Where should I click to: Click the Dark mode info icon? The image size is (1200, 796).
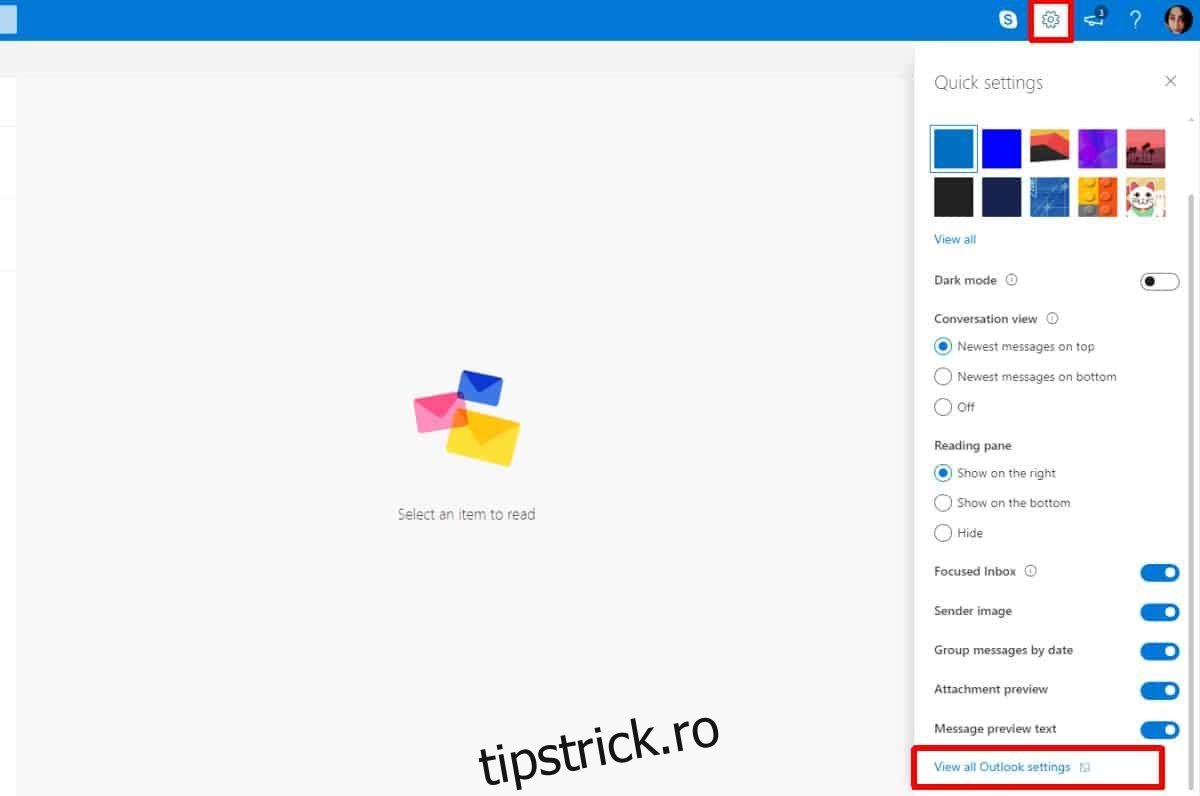click(x=1011, y=280)
